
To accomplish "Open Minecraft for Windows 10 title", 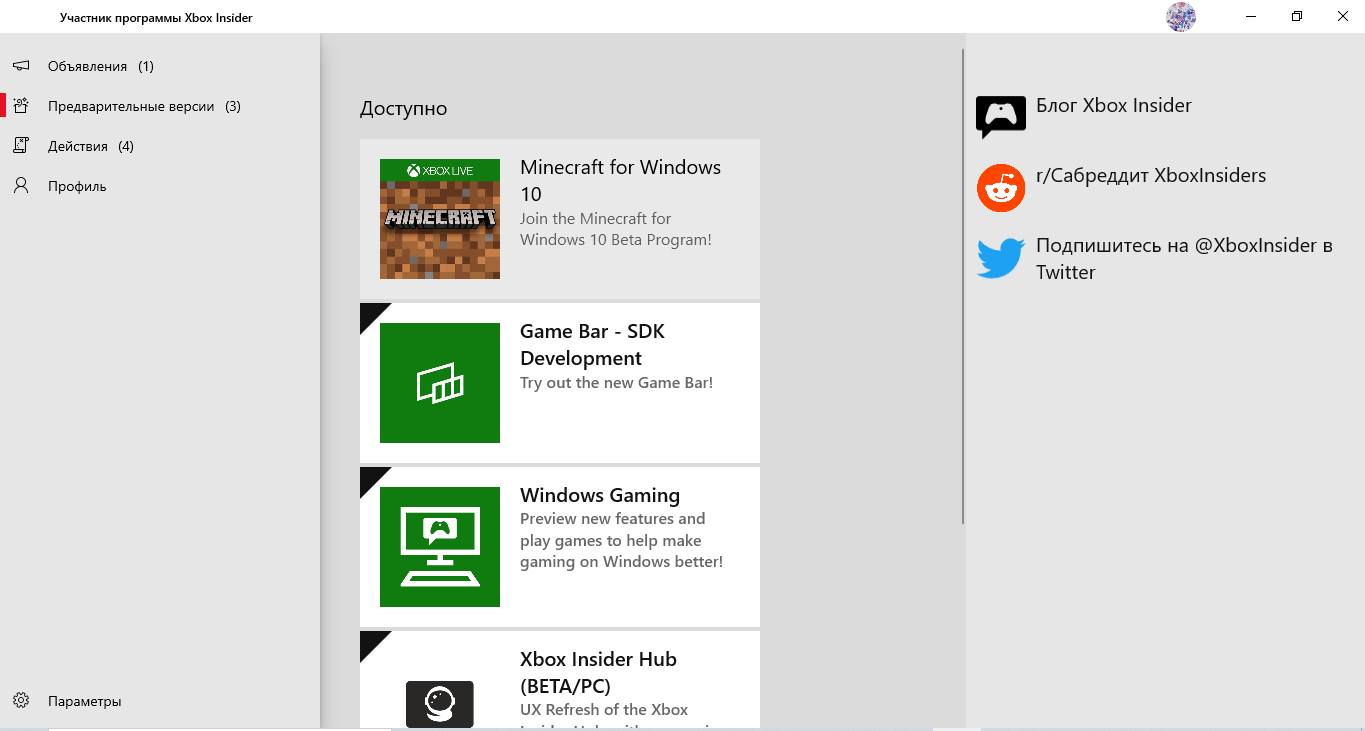I will point(620,180).
